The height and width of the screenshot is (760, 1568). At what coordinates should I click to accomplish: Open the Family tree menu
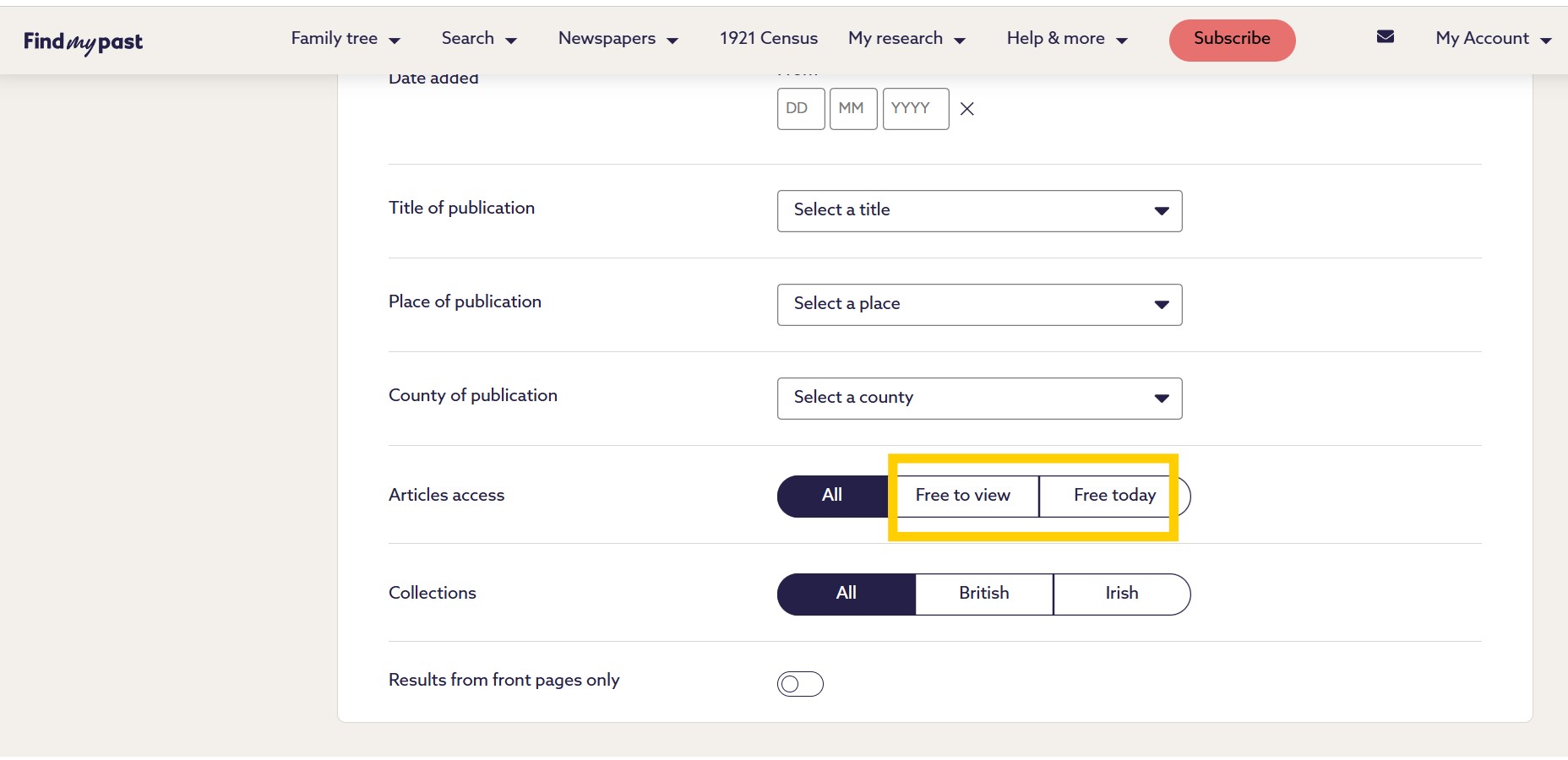[345, 39]
